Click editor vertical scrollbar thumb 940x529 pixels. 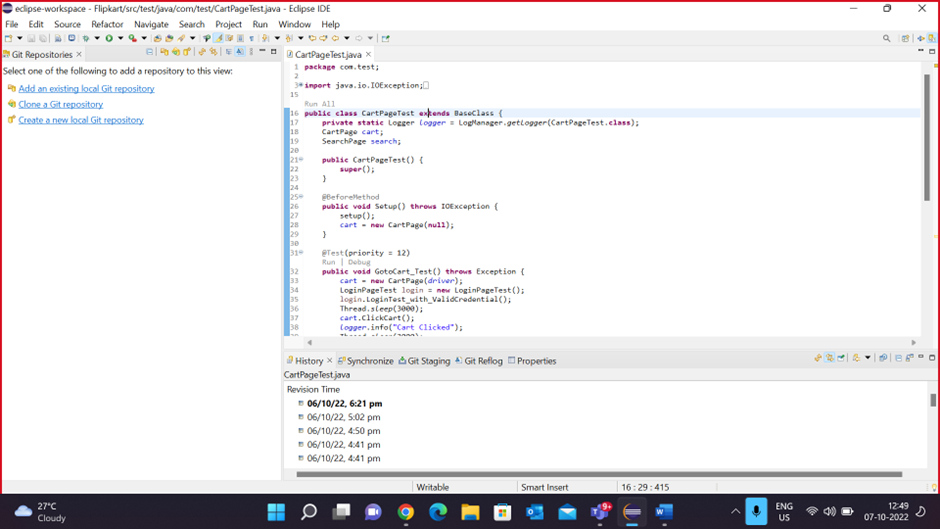[x=927, y=138]
